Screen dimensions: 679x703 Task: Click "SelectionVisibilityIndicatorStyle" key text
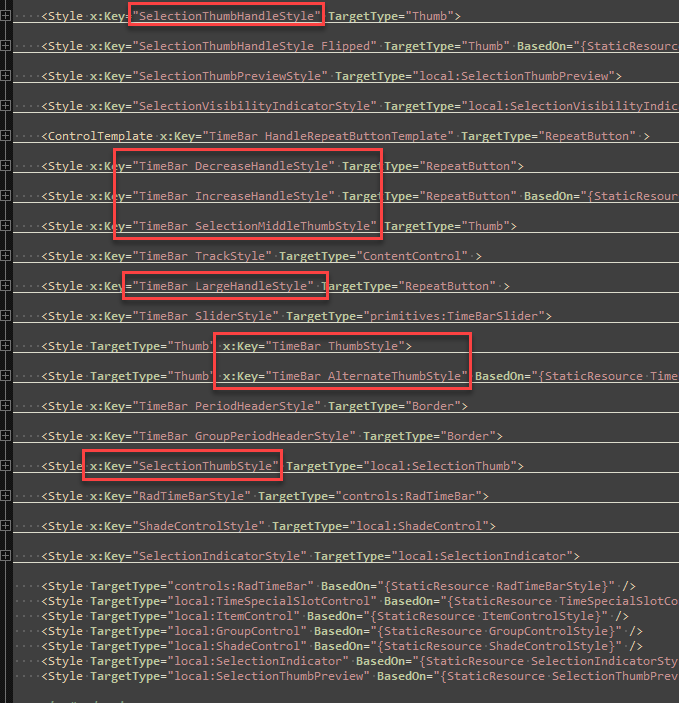pyautogui.click(x=255, y=106)
